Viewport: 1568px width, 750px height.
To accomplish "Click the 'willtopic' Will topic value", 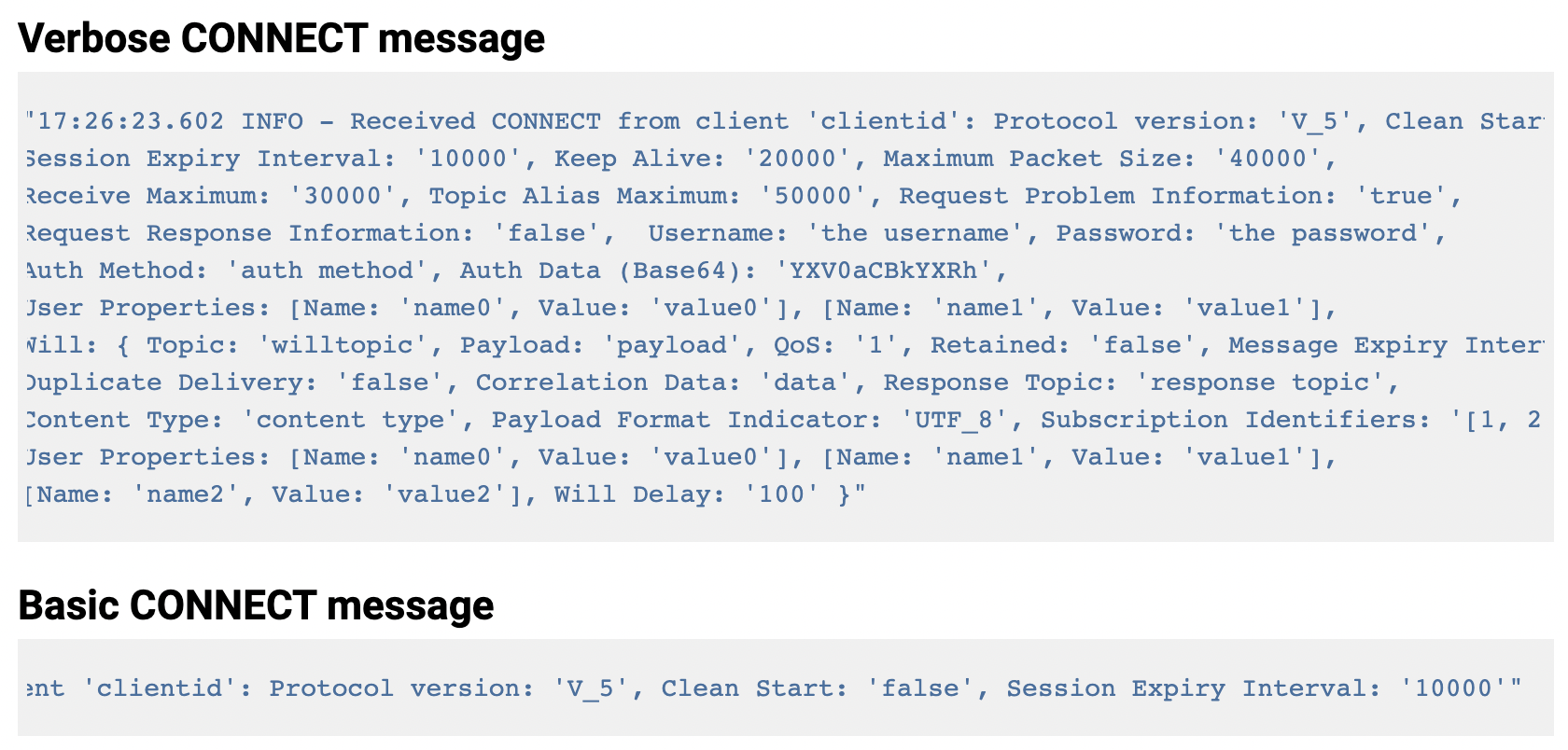I will tap(343, 345).
